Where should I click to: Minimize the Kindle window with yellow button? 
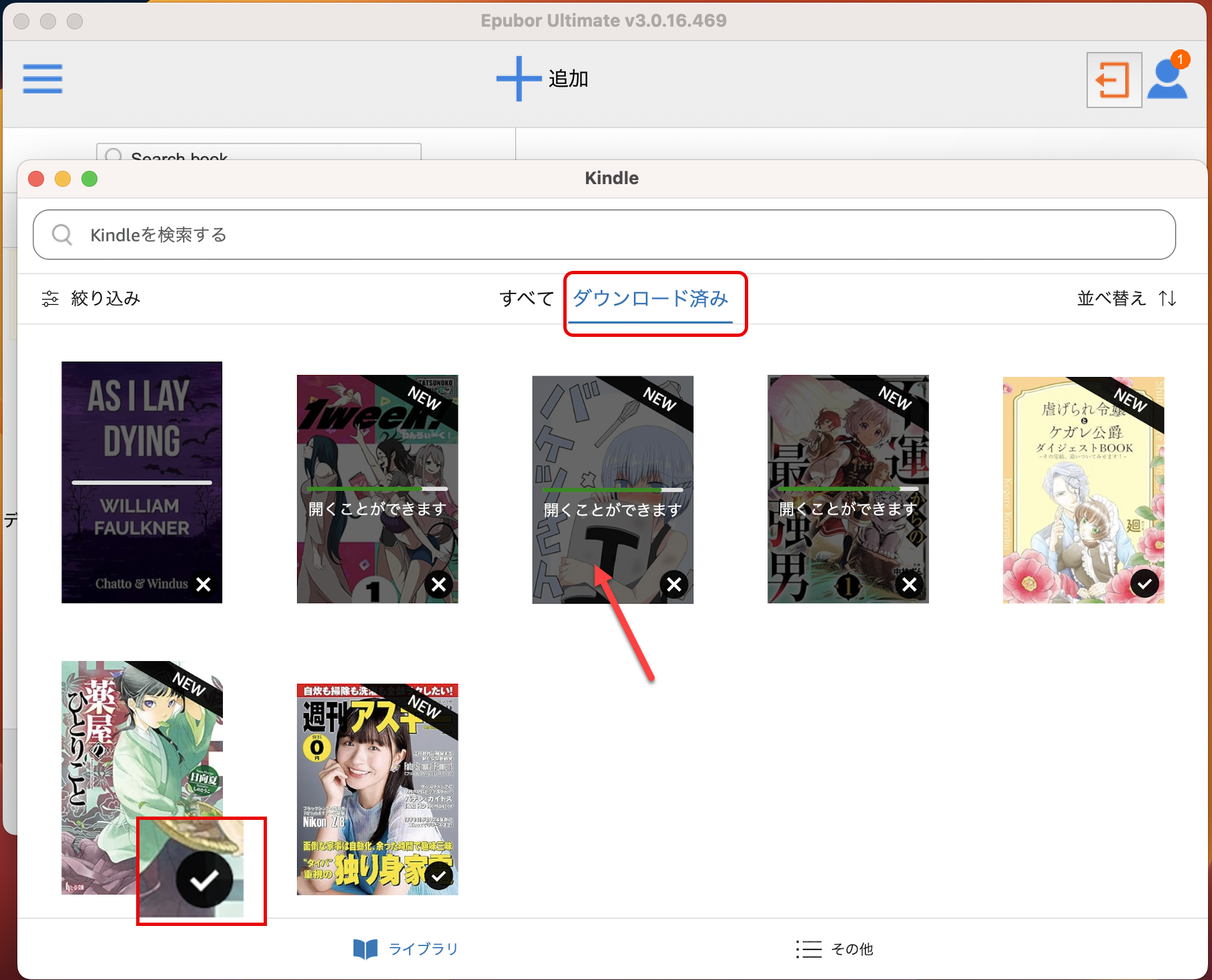(63, 179)
